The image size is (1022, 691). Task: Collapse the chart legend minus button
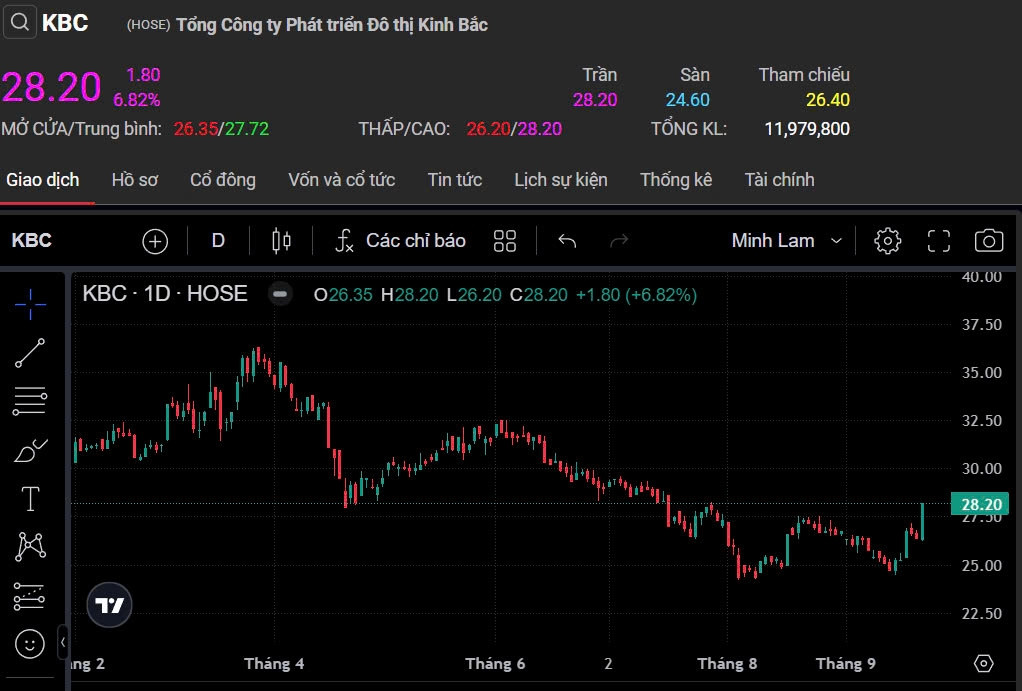click(280, 295)
